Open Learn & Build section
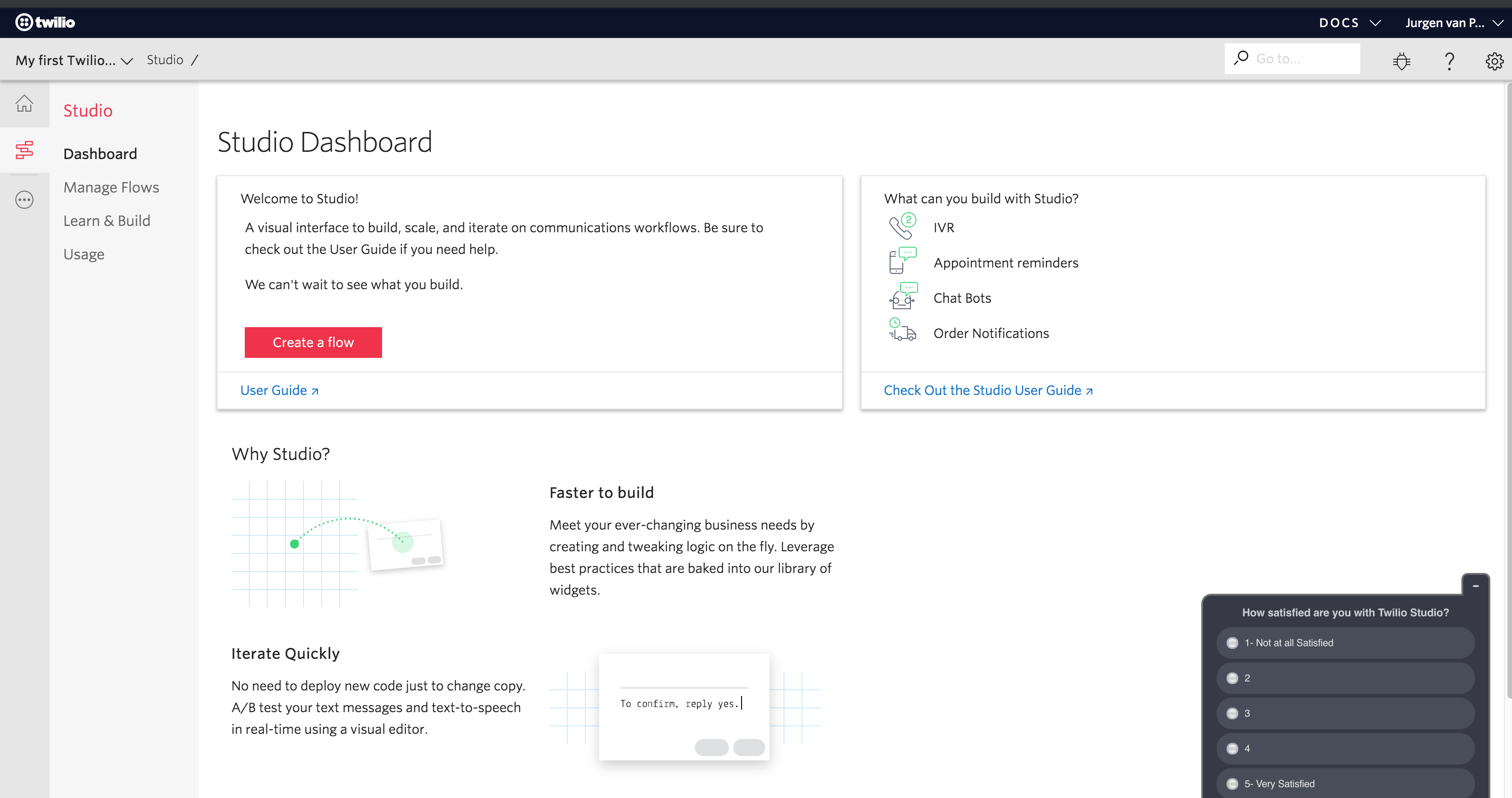 107,221
